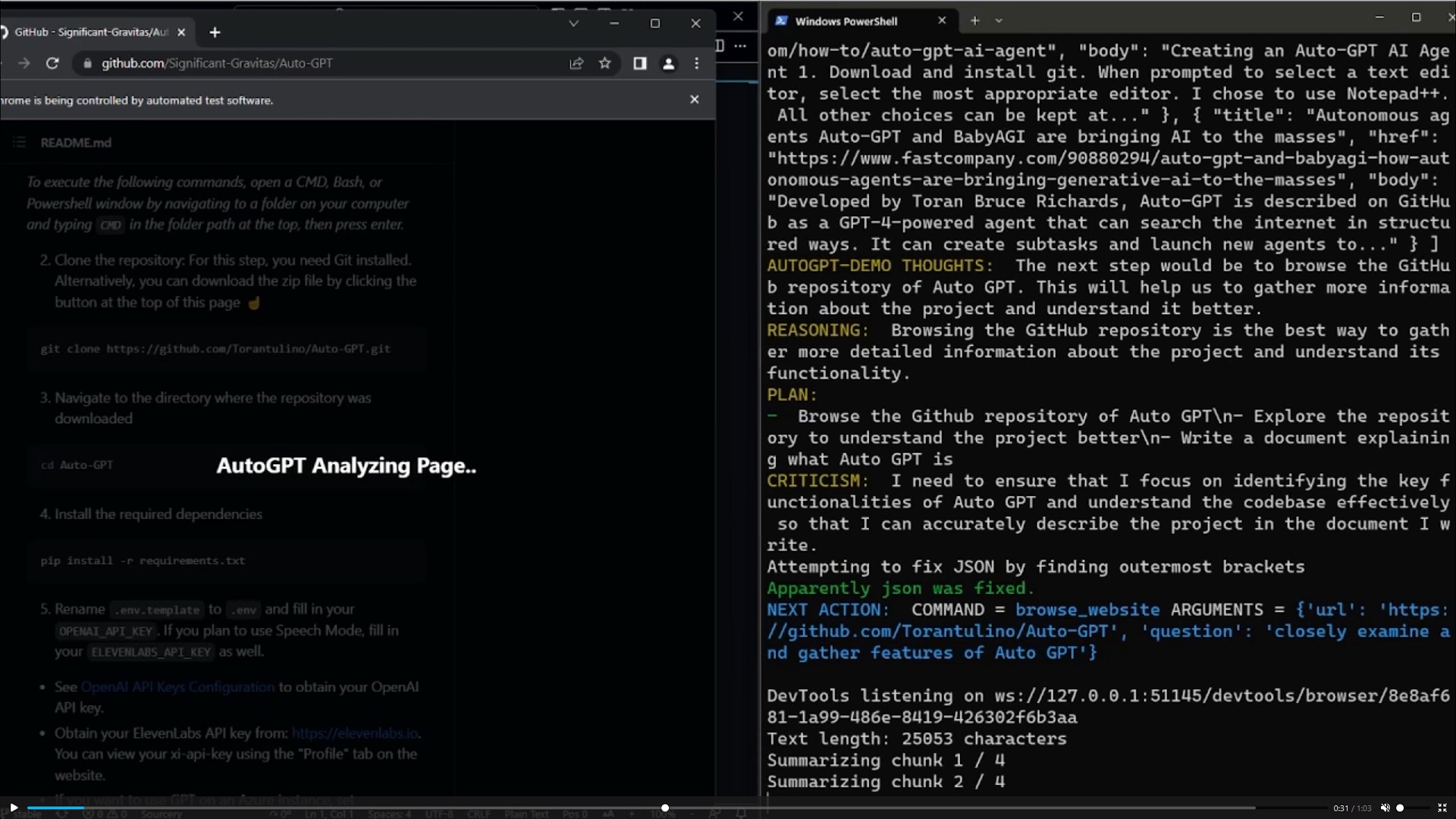This screenshot has height=819, width=1456.
Task: Open README.md outline list icon
Action: click(20, 143)
